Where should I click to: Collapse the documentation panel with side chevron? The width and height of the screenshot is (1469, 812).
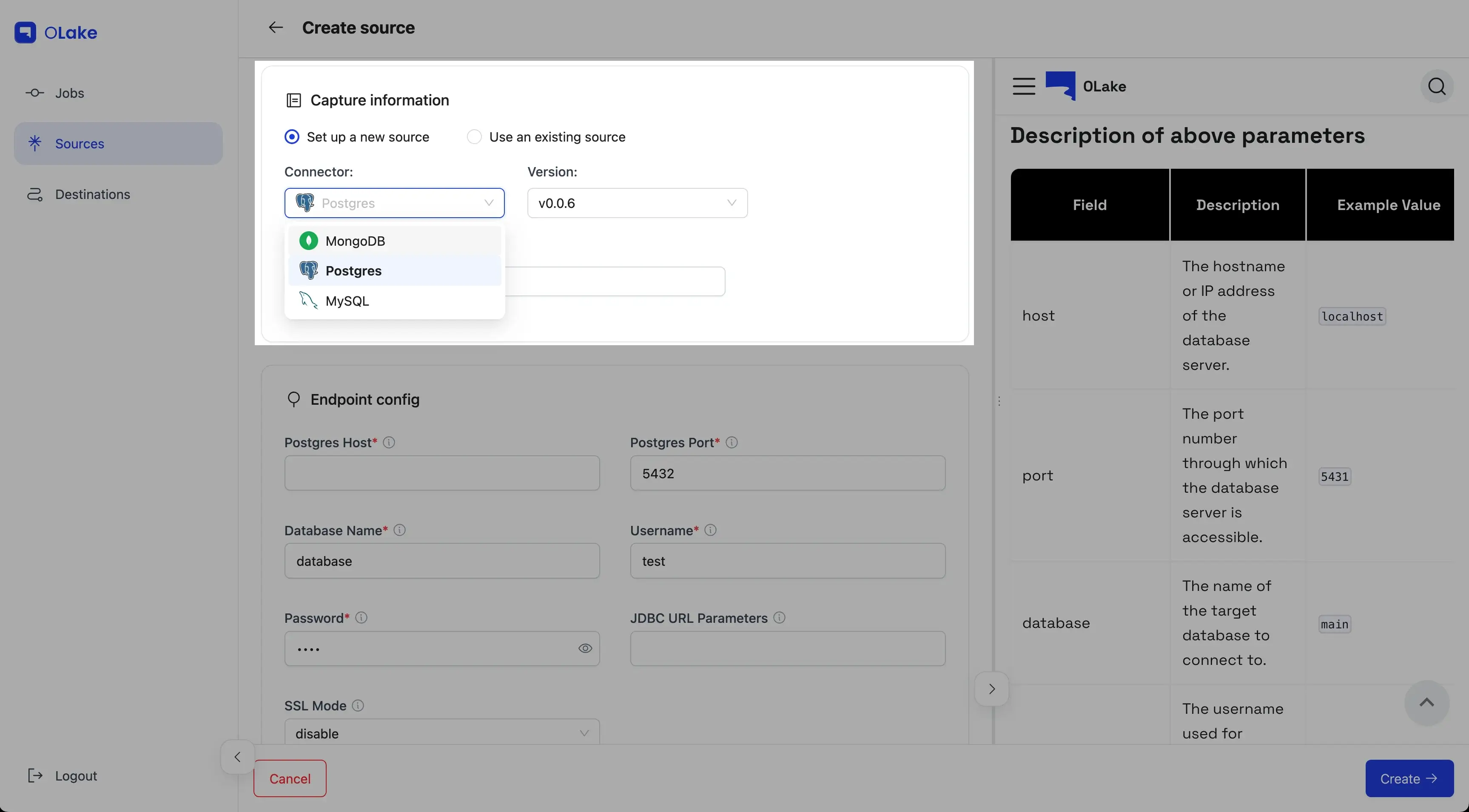coord(992,689)
